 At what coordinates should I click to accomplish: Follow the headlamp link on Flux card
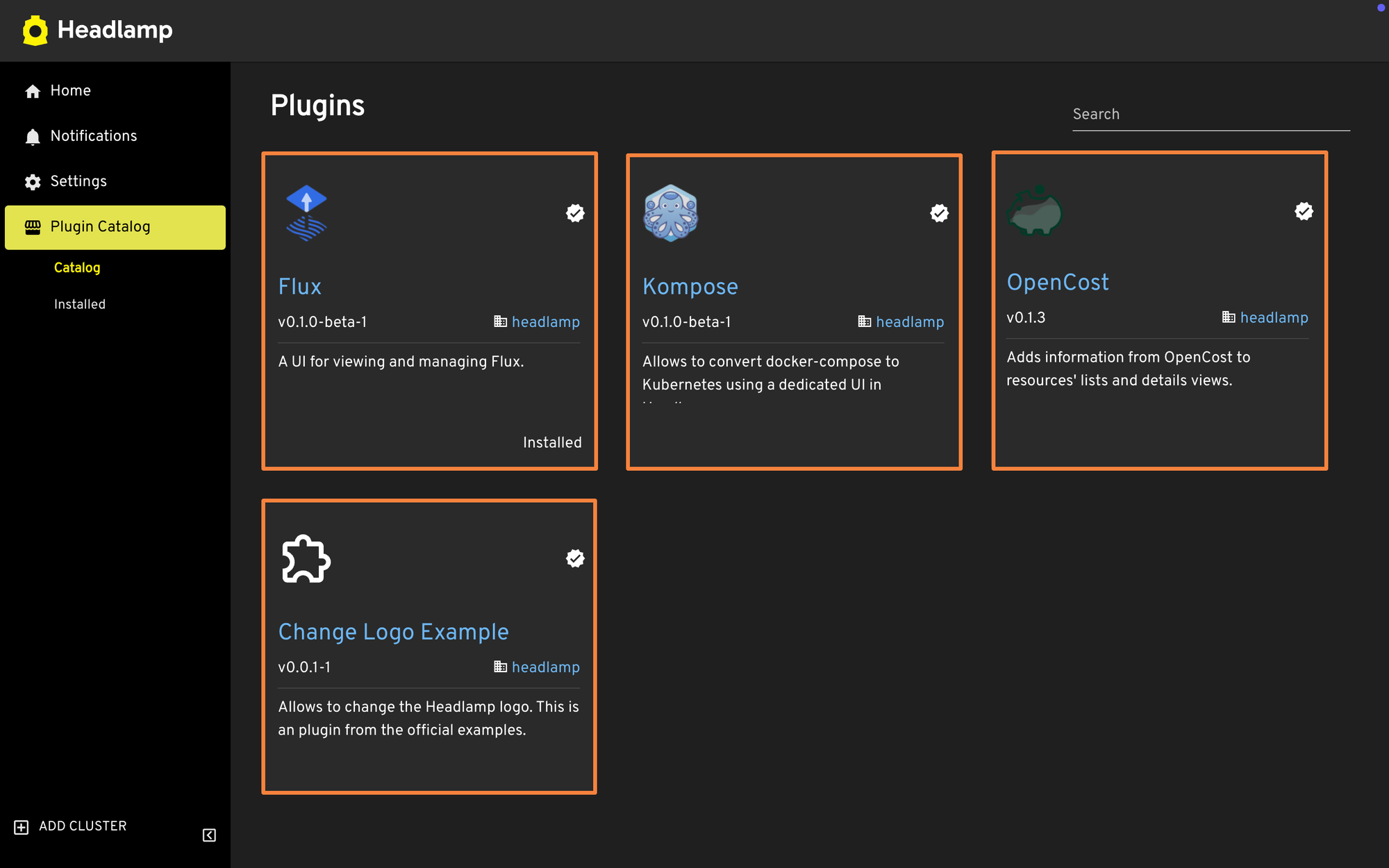tap(546, 322)
